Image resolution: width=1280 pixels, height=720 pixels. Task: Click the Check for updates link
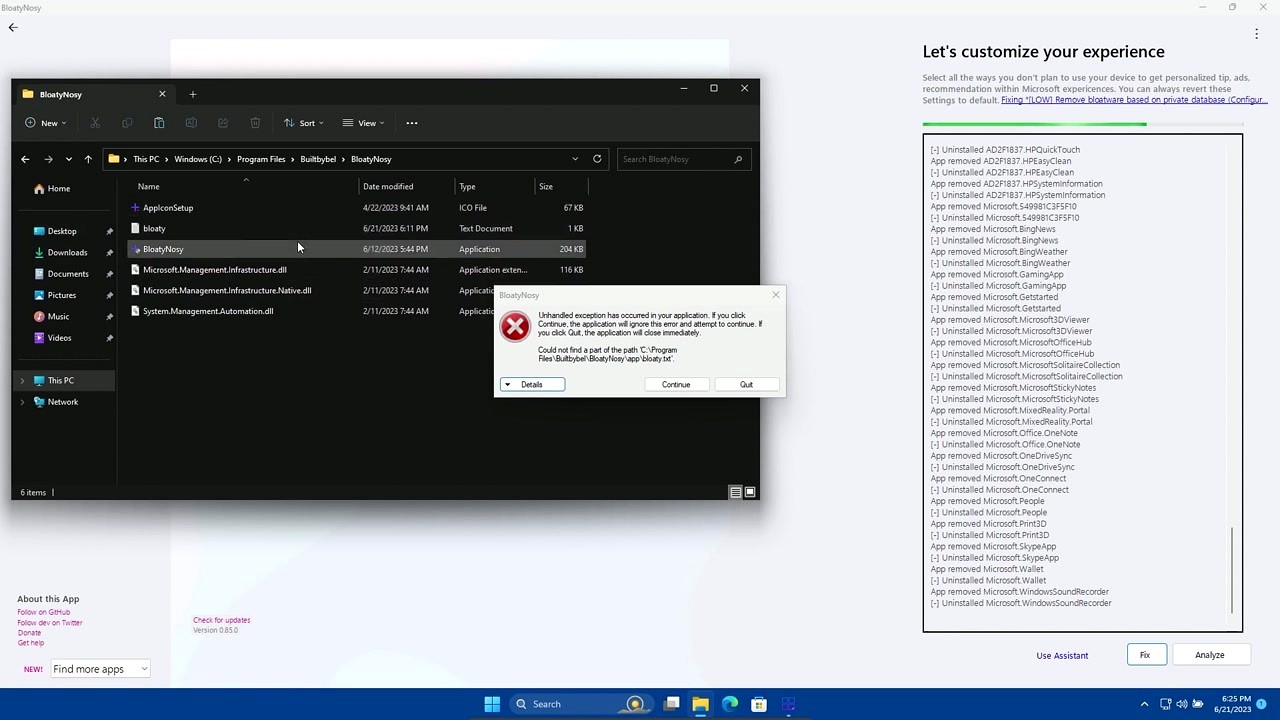(221, 620)
